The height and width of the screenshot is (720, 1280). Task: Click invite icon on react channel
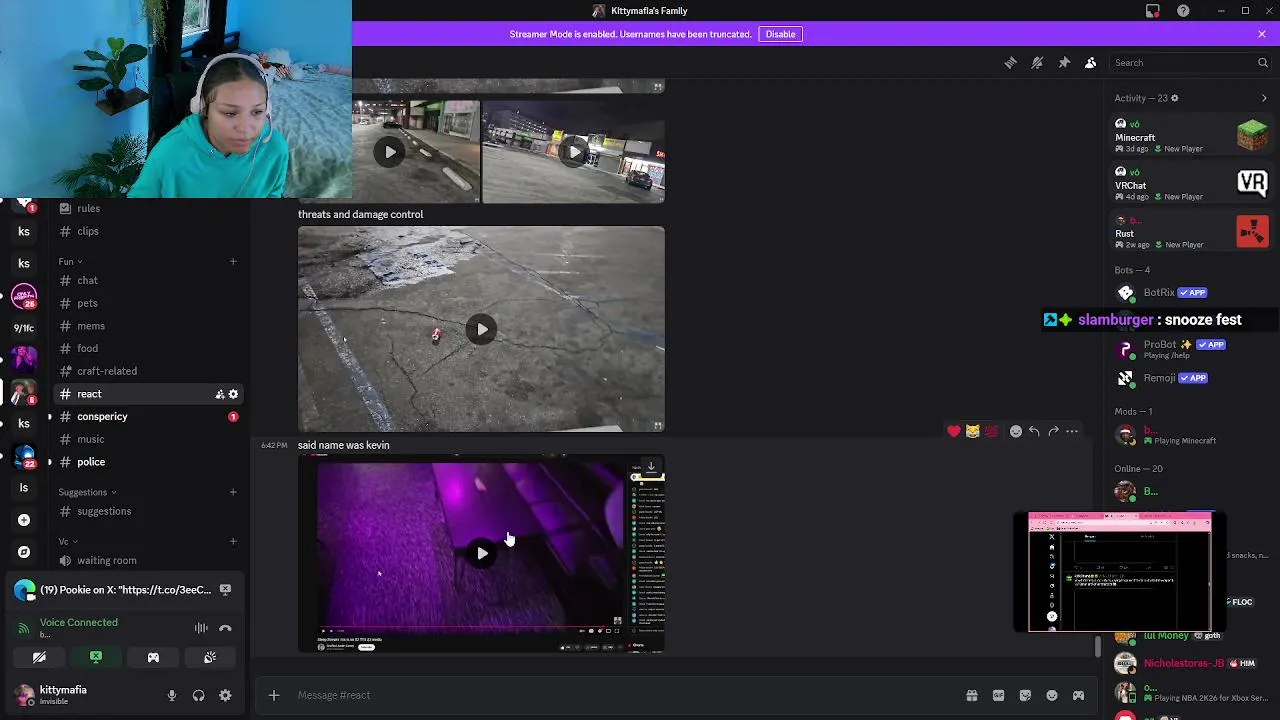pyautogui.click(x=219, y=394)
